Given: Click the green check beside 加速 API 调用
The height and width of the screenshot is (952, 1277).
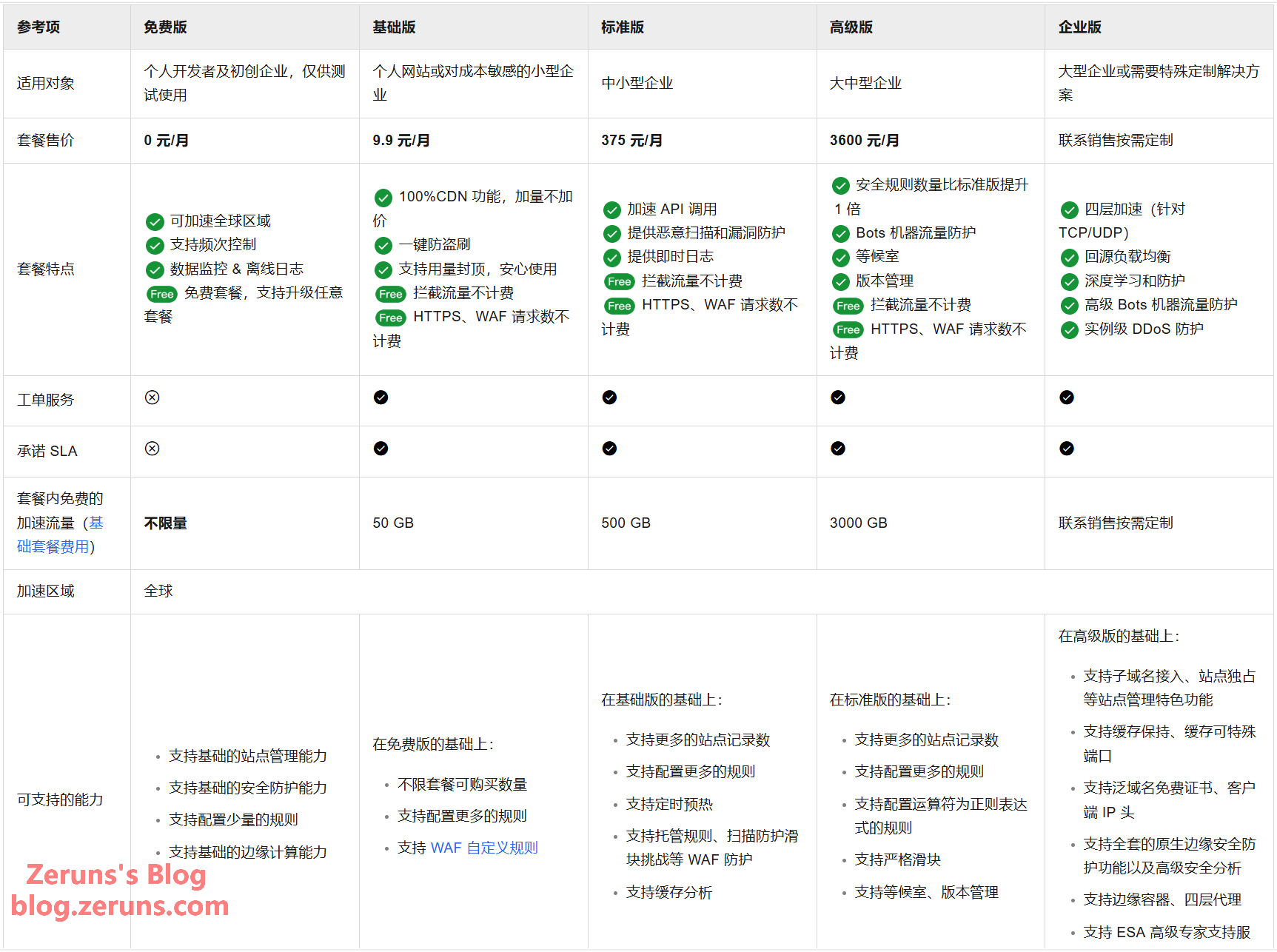Looking at the screenshot, I should tap(611, 209).
